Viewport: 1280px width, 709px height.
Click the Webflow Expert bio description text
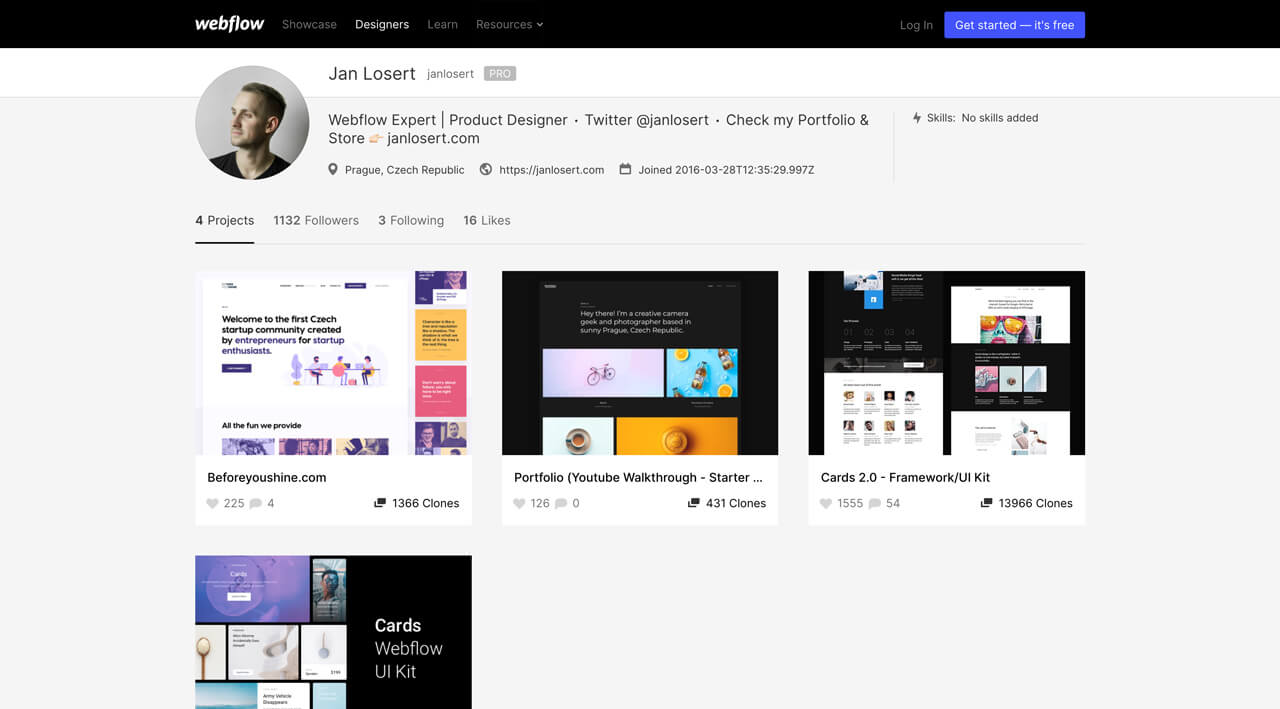599,129
